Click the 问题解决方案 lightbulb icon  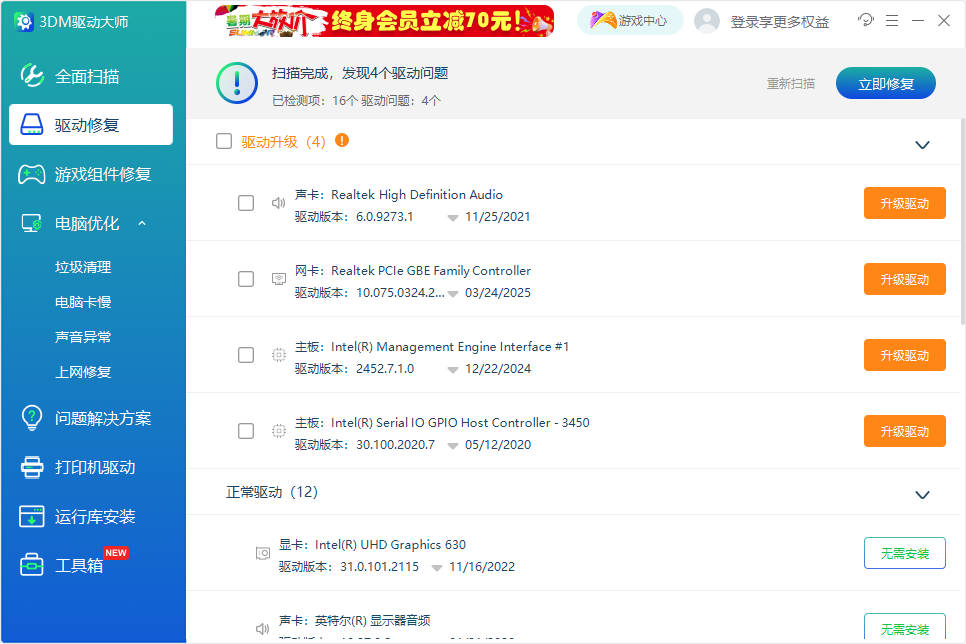point(31,418)
